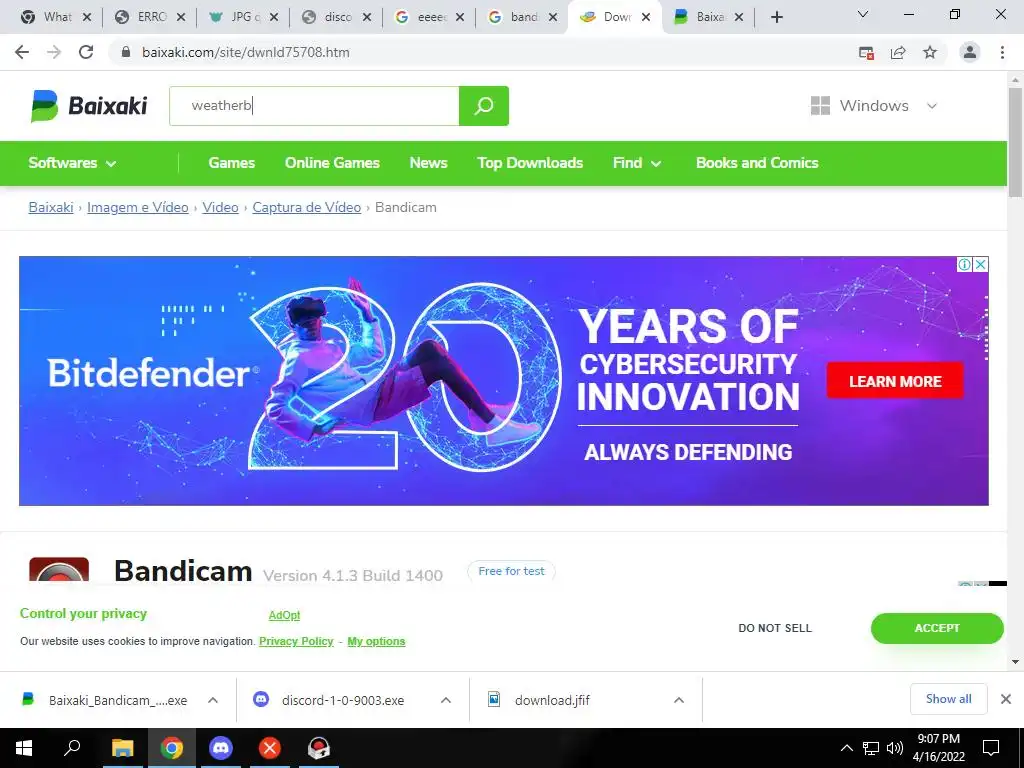The width and height of the screenshot is (1024, 768).
Task: Click Chrome icon in taskbar
Action: [172, 748]
